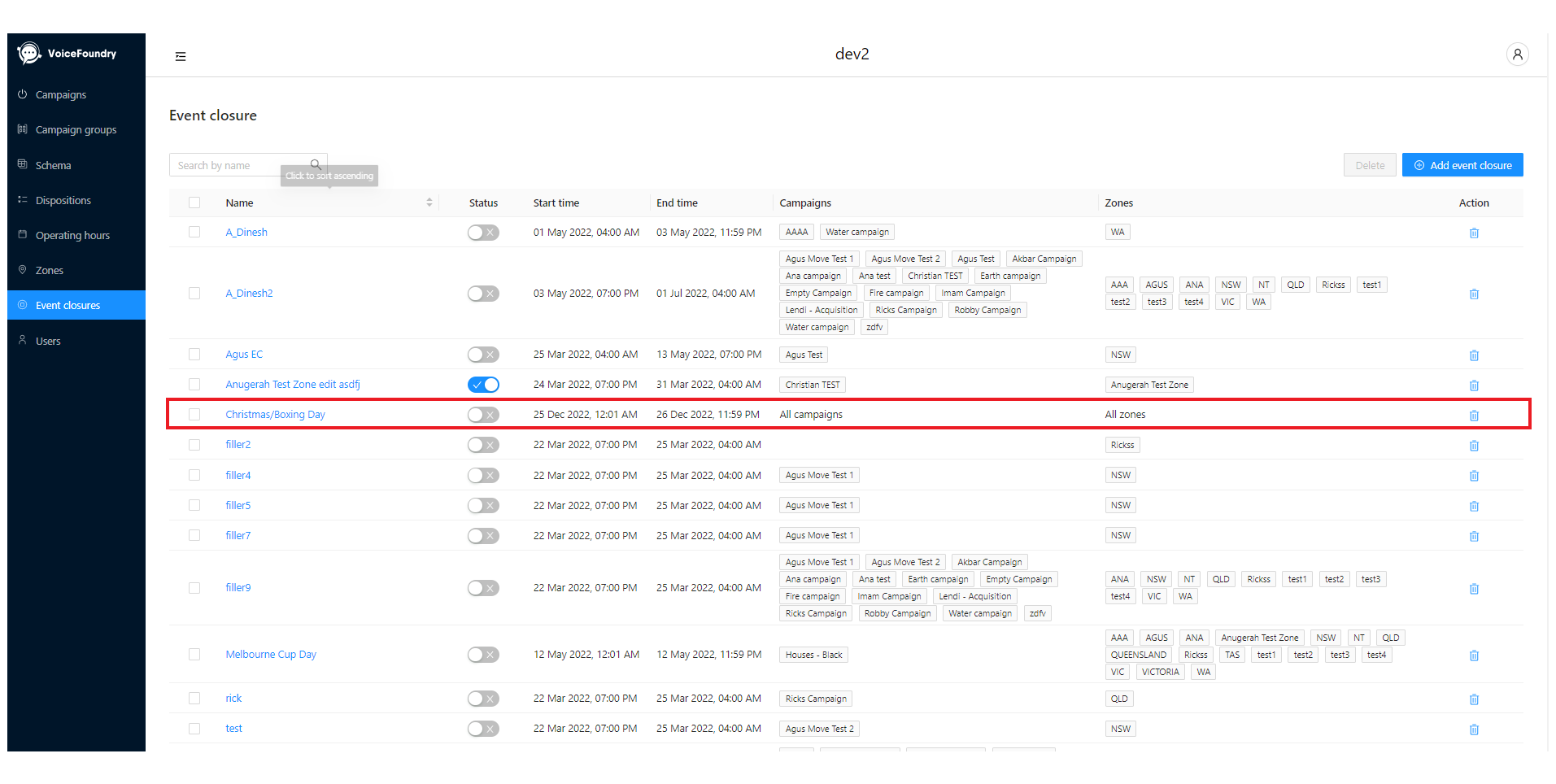Viewport: 1556px width, 784px height.
Task: Check the rick row checkbox
Action: (194, 698)
